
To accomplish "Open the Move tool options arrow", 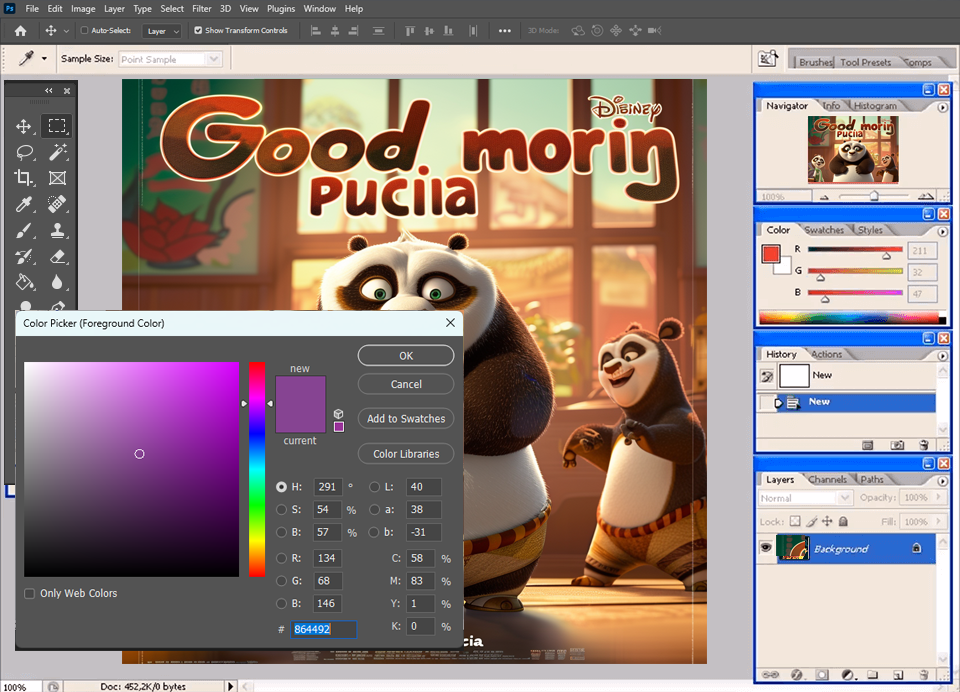I will click(66, 31).
